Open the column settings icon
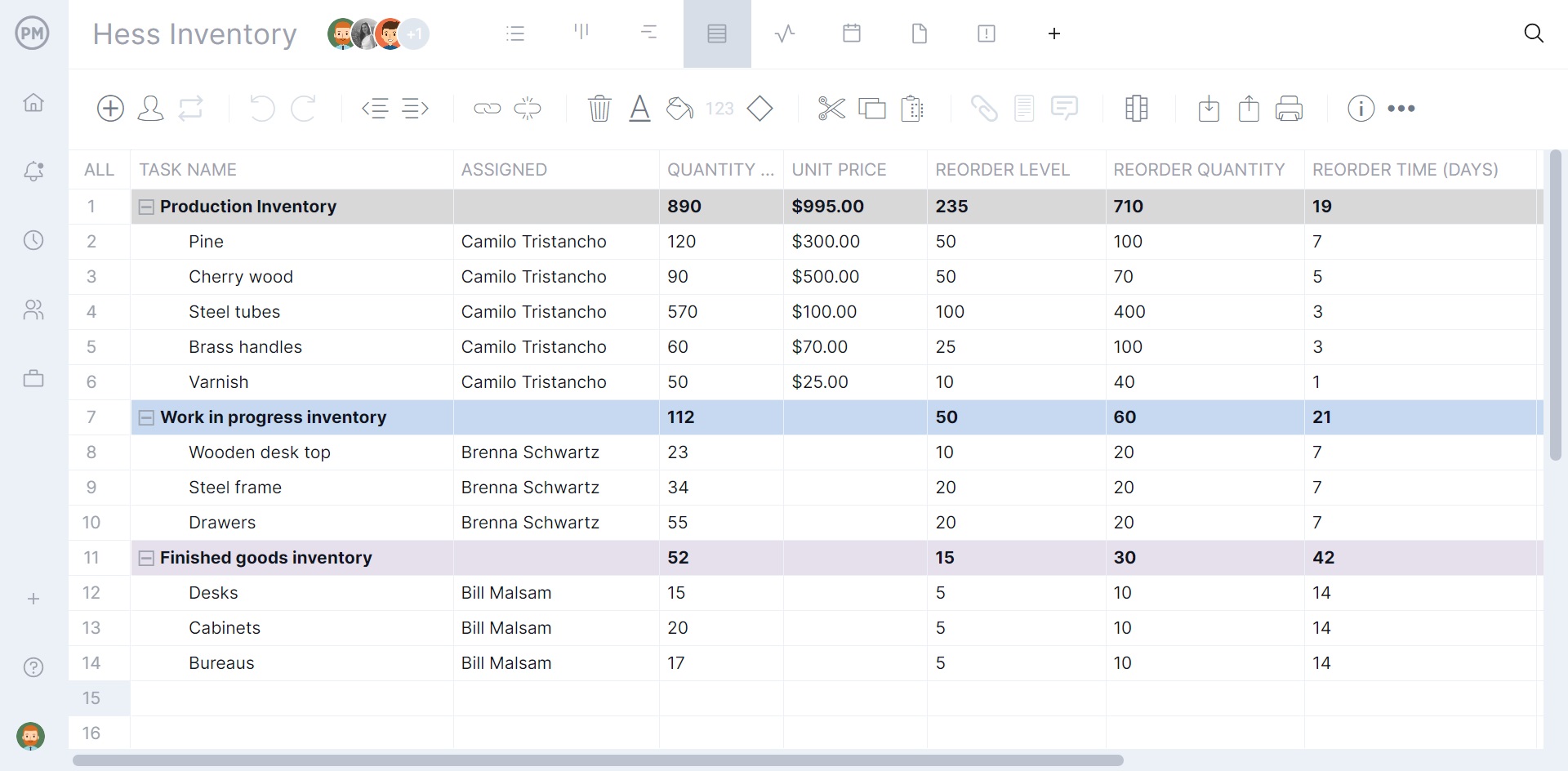This screenshot has height=771, width=1568. (x=1137, y=109)
